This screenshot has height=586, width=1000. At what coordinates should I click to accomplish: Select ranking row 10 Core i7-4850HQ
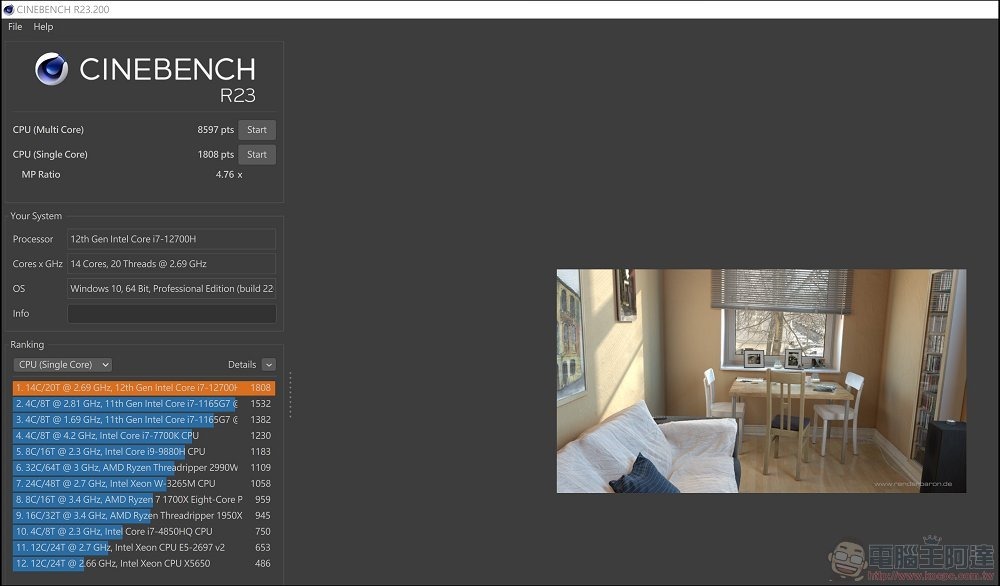click(144, 531)
